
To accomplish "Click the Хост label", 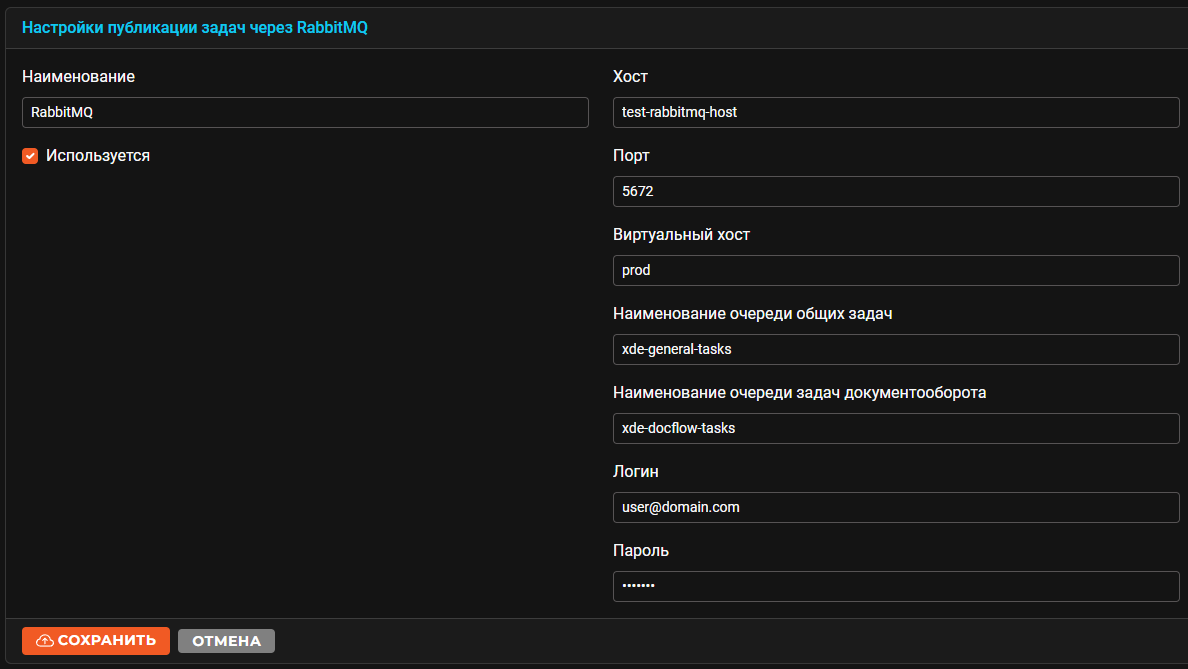I will coord(630,77).
